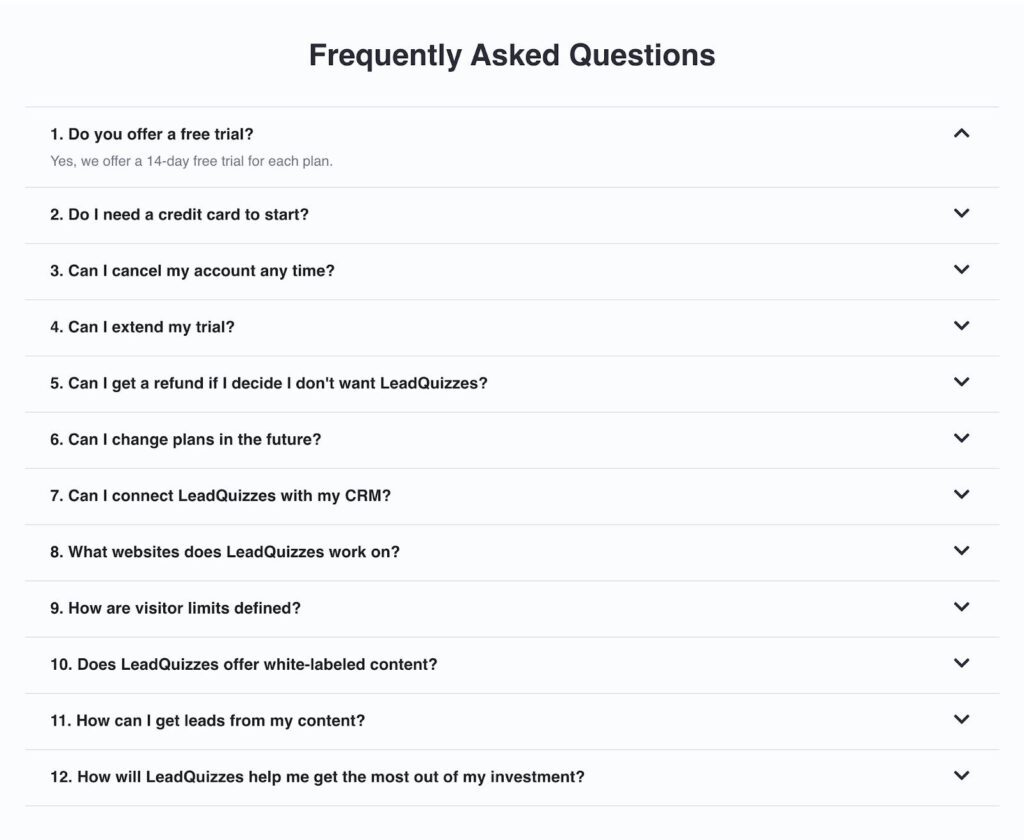
Task: Expand chevron for change plans question
Action: [x=962, y=437]
